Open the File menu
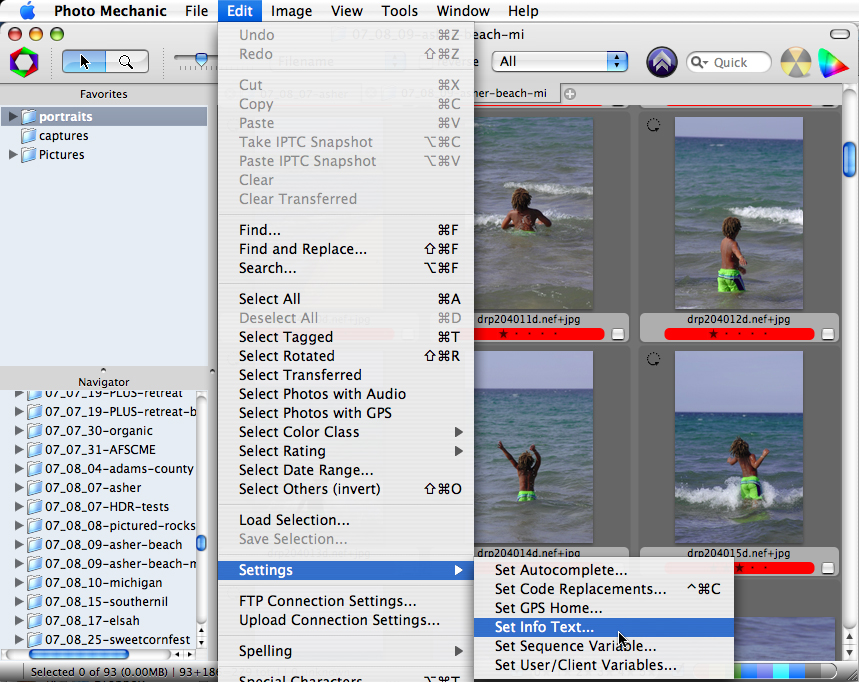 196,11
